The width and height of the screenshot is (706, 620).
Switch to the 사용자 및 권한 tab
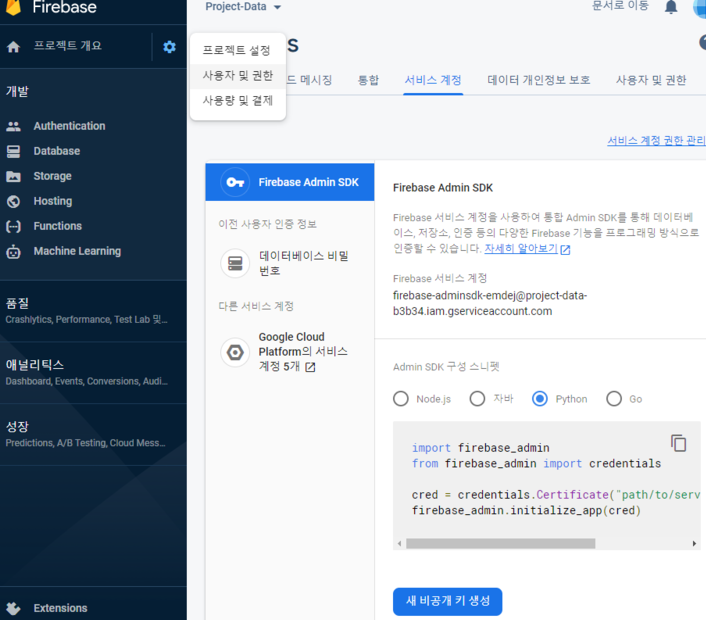pos(651,80)
